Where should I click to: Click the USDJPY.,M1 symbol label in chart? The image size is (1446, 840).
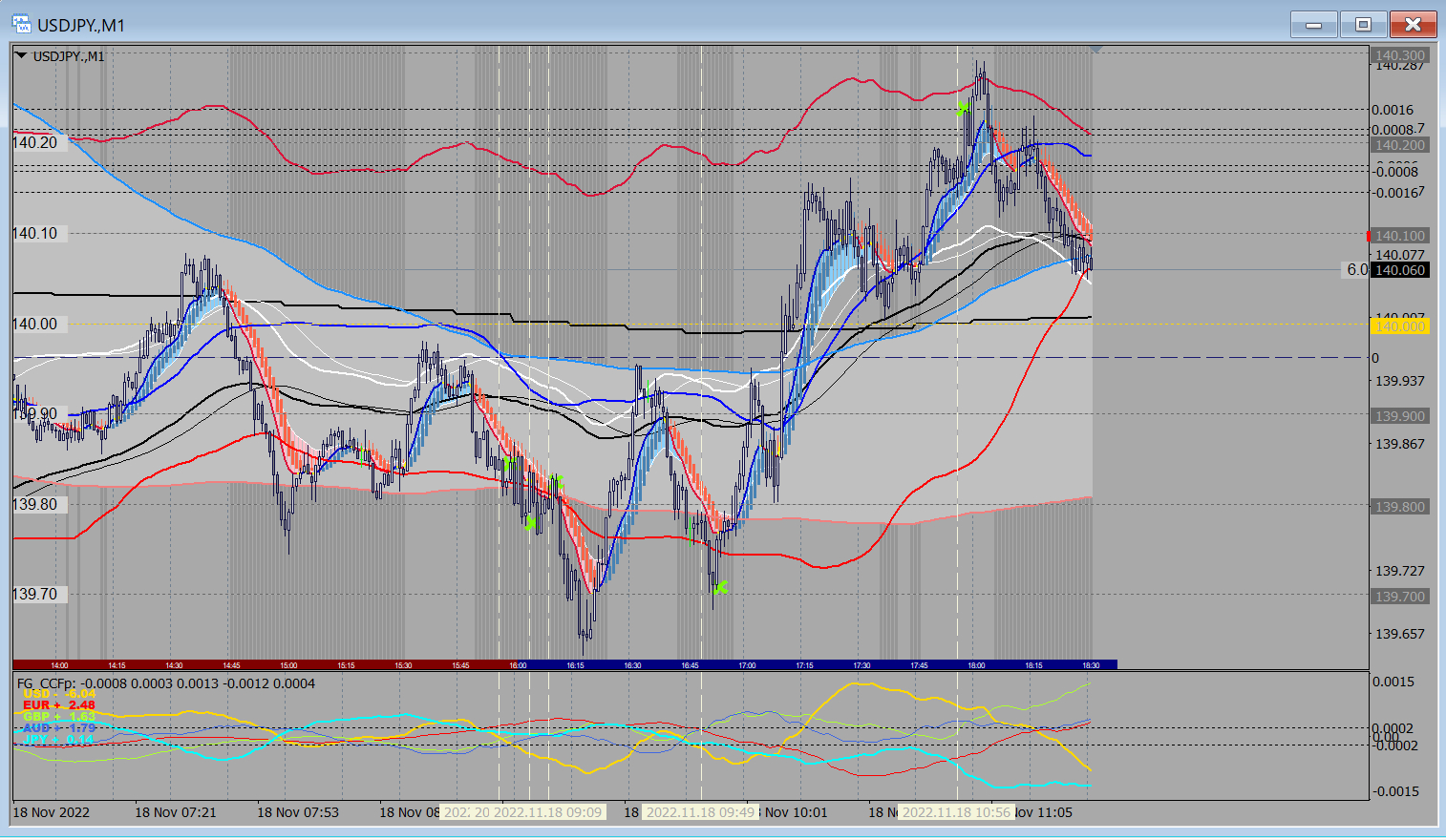[x=69, y=56]
